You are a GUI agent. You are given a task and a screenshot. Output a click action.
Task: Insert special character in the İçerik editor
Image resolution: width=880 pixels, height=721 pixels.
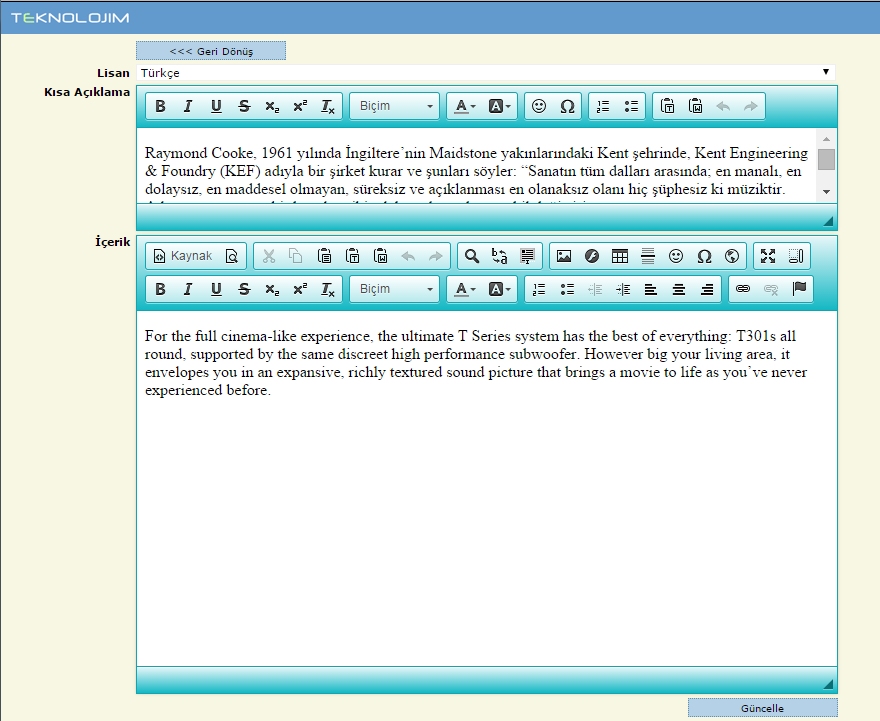point(704,256)
